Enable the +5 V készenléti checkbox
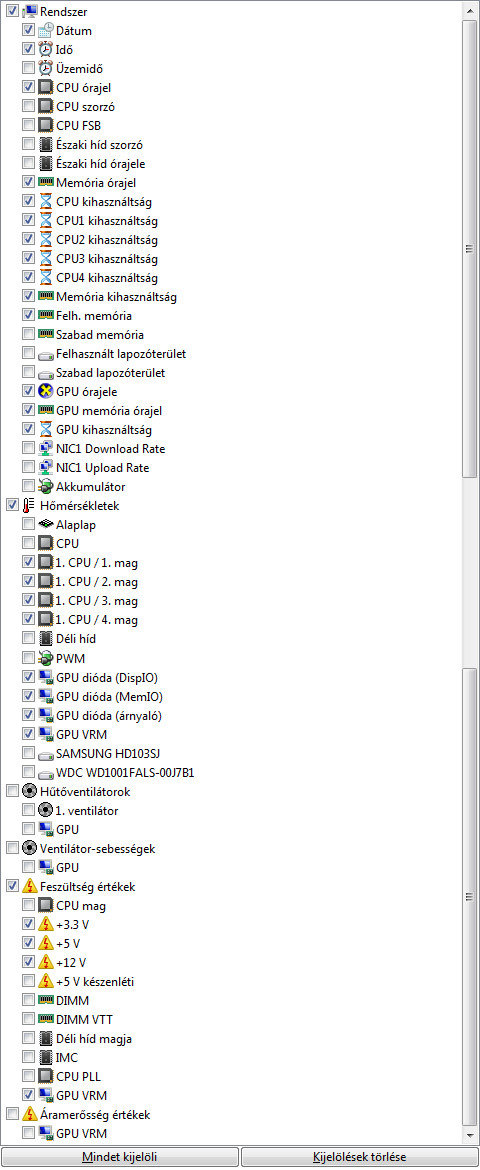The height and width of the screenshot is (1170, 480). pyautogui.click(x=28, y=981)
